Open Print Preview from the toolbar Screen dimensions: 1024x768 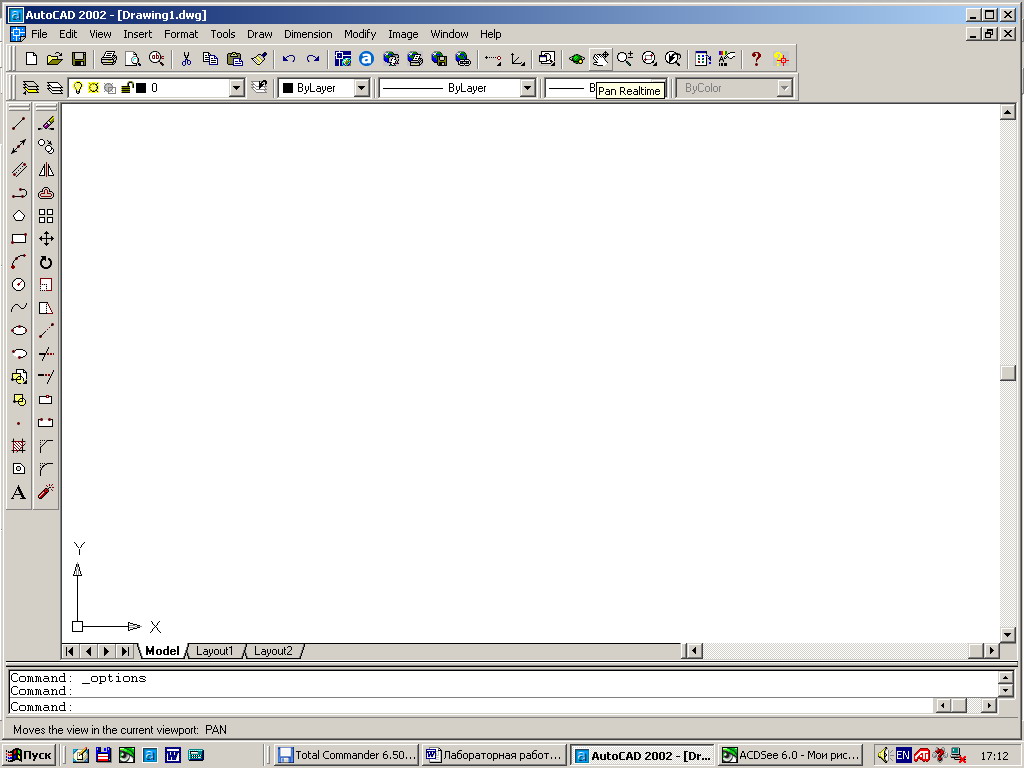133,59
